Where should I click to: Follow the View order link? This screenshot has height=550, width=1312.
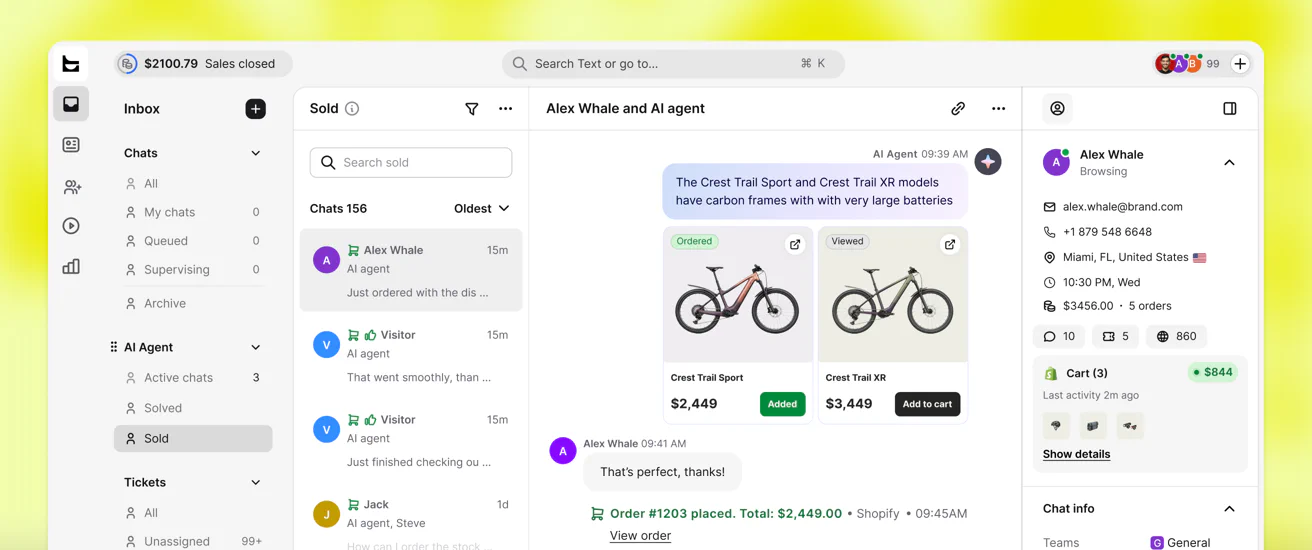click(x=640, y=536)
